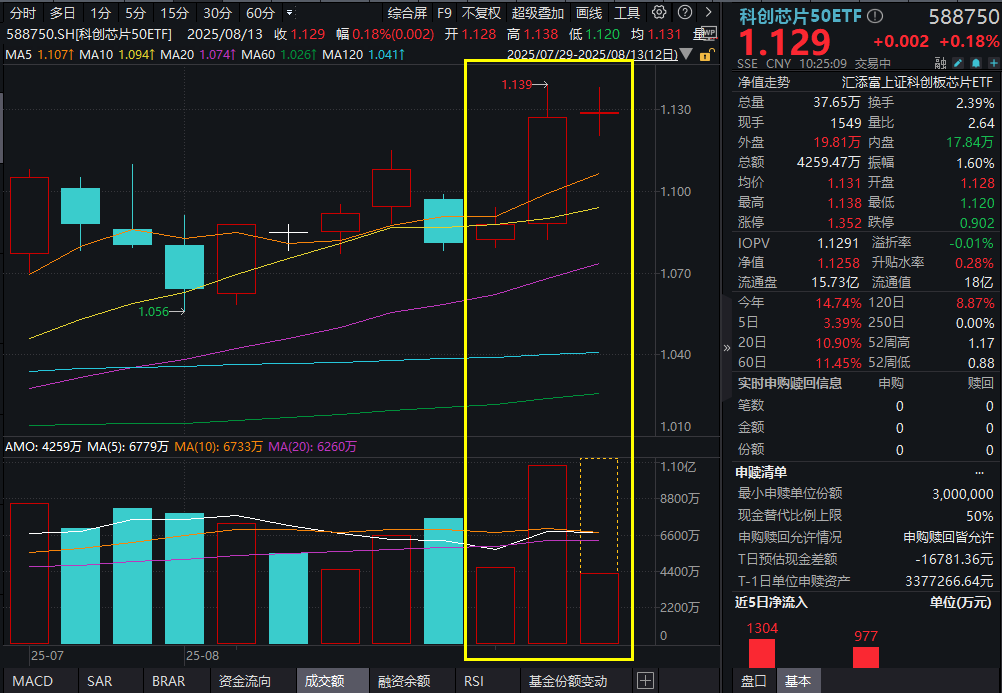Image resolution: width=1002 pixels, height=693 pixels.
Task: Open the 基本 fundamentals tab
Action: tap(799, 680)
